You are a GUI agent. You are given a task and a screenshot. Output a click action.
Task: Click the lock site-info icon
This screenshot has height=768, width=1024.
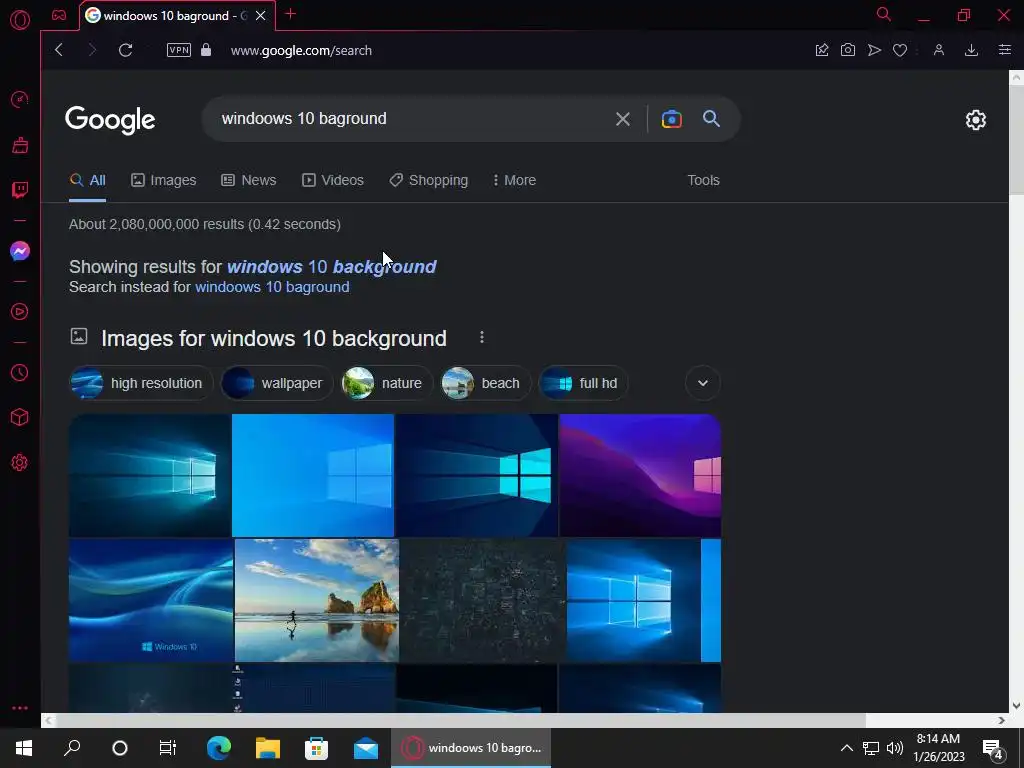(206, 50)
